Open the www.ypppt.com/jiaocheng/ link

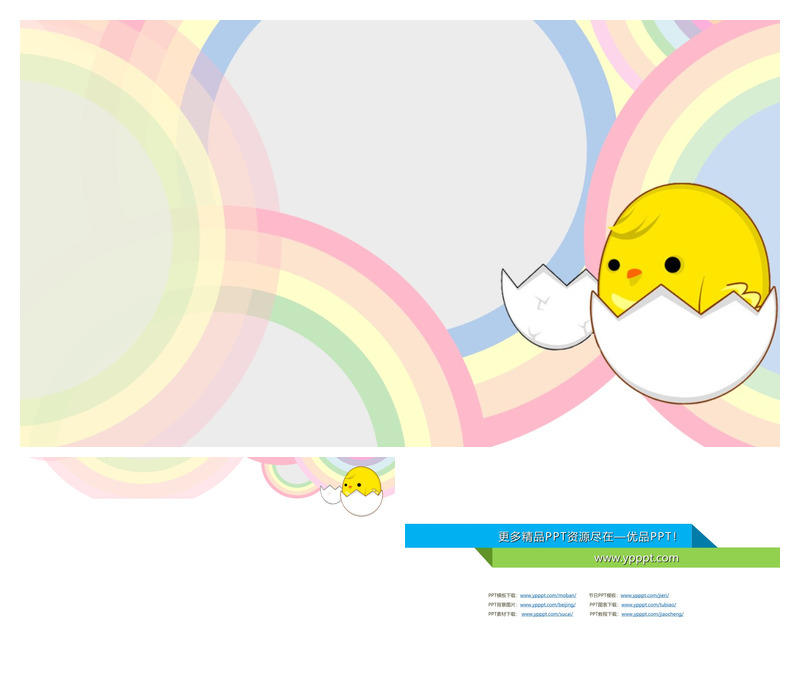653,614
